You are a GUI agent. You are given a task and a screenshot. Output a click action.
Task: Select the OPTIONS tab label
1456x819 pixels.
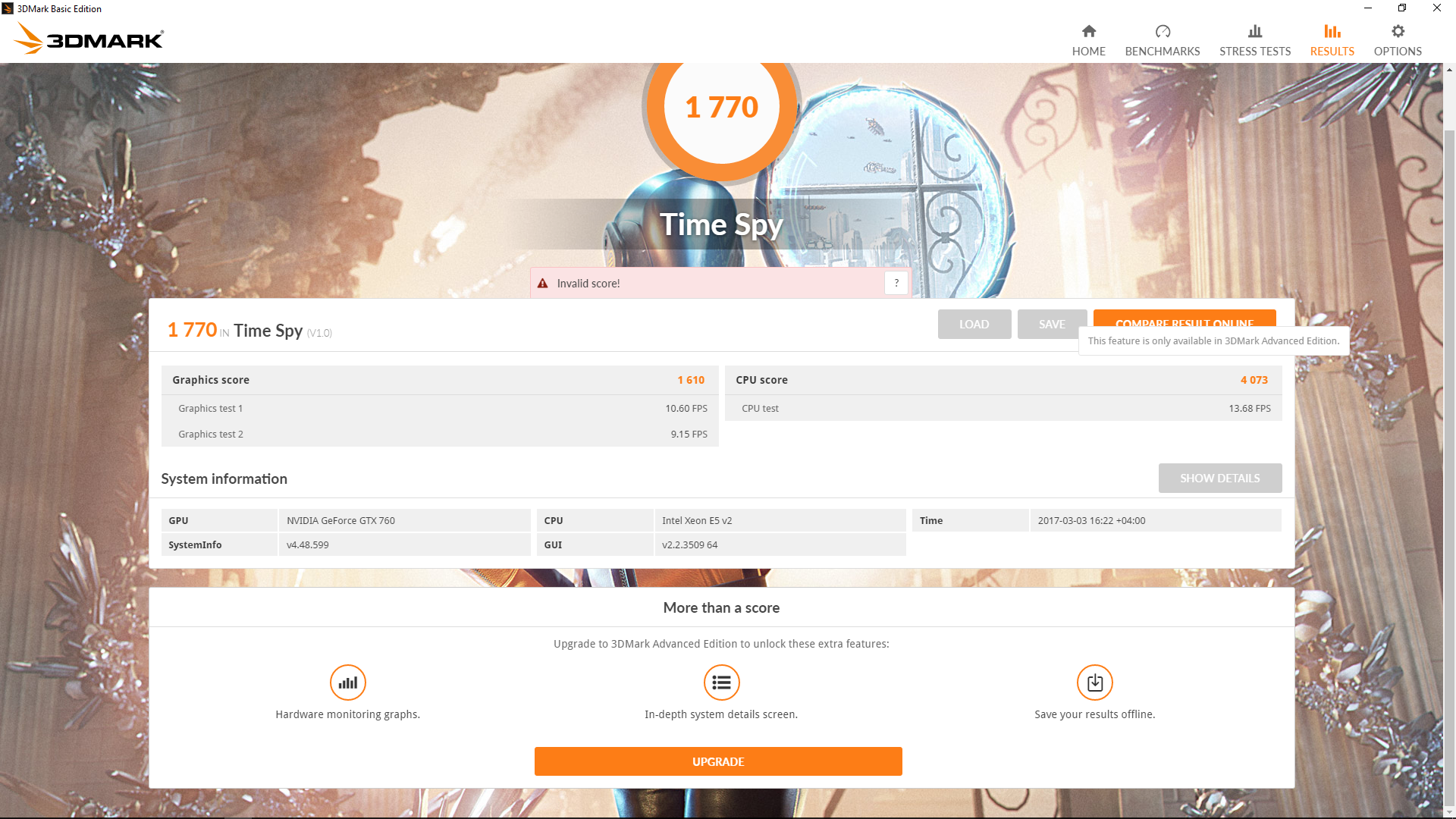click(x=1398, y=52)
